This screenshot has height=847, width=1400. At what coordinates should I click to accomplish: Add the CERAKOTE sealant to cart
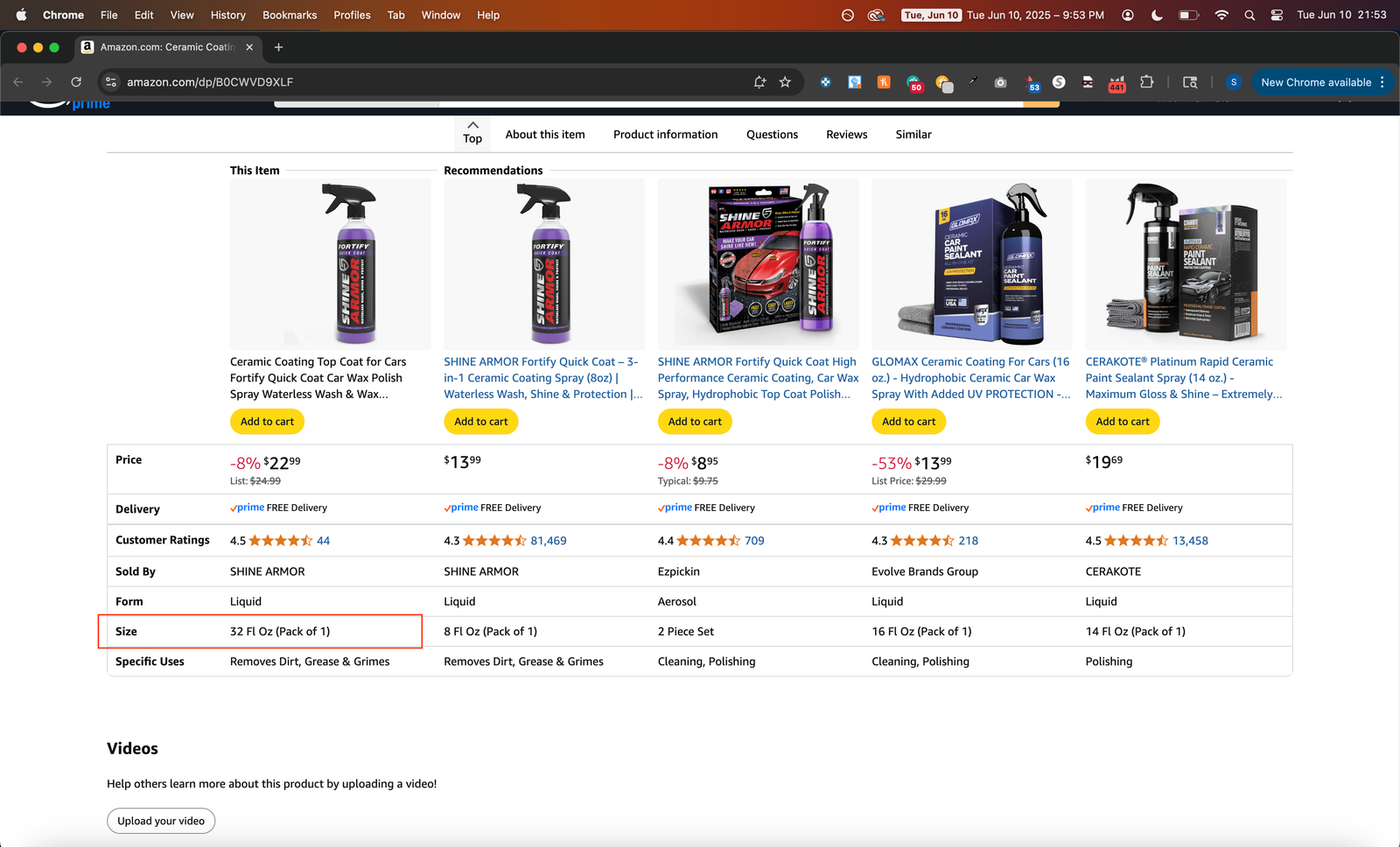(1123, 422)
